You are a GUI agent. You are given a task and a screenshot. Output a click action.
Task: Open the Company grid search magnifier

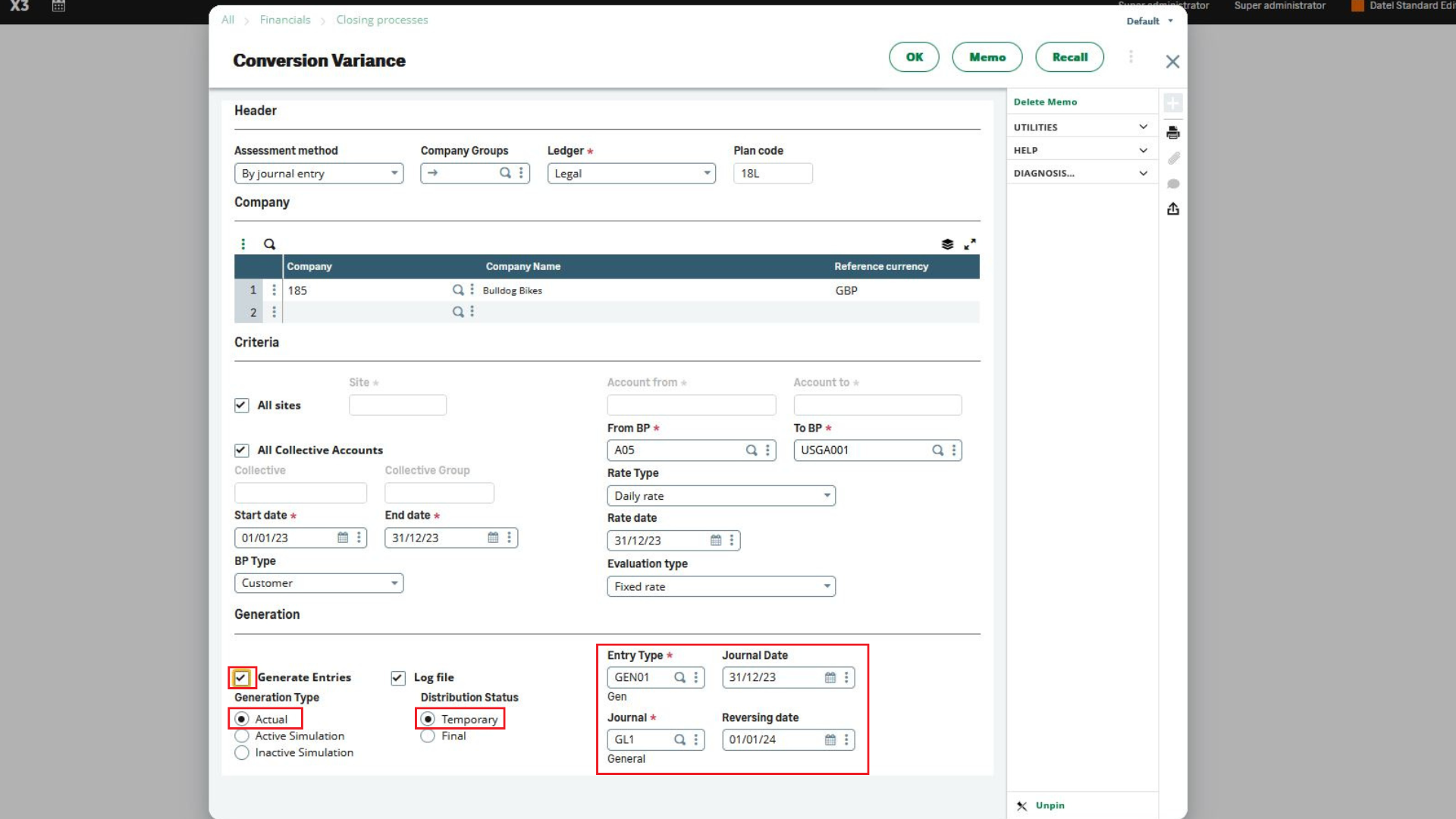[x=269, y=244]
